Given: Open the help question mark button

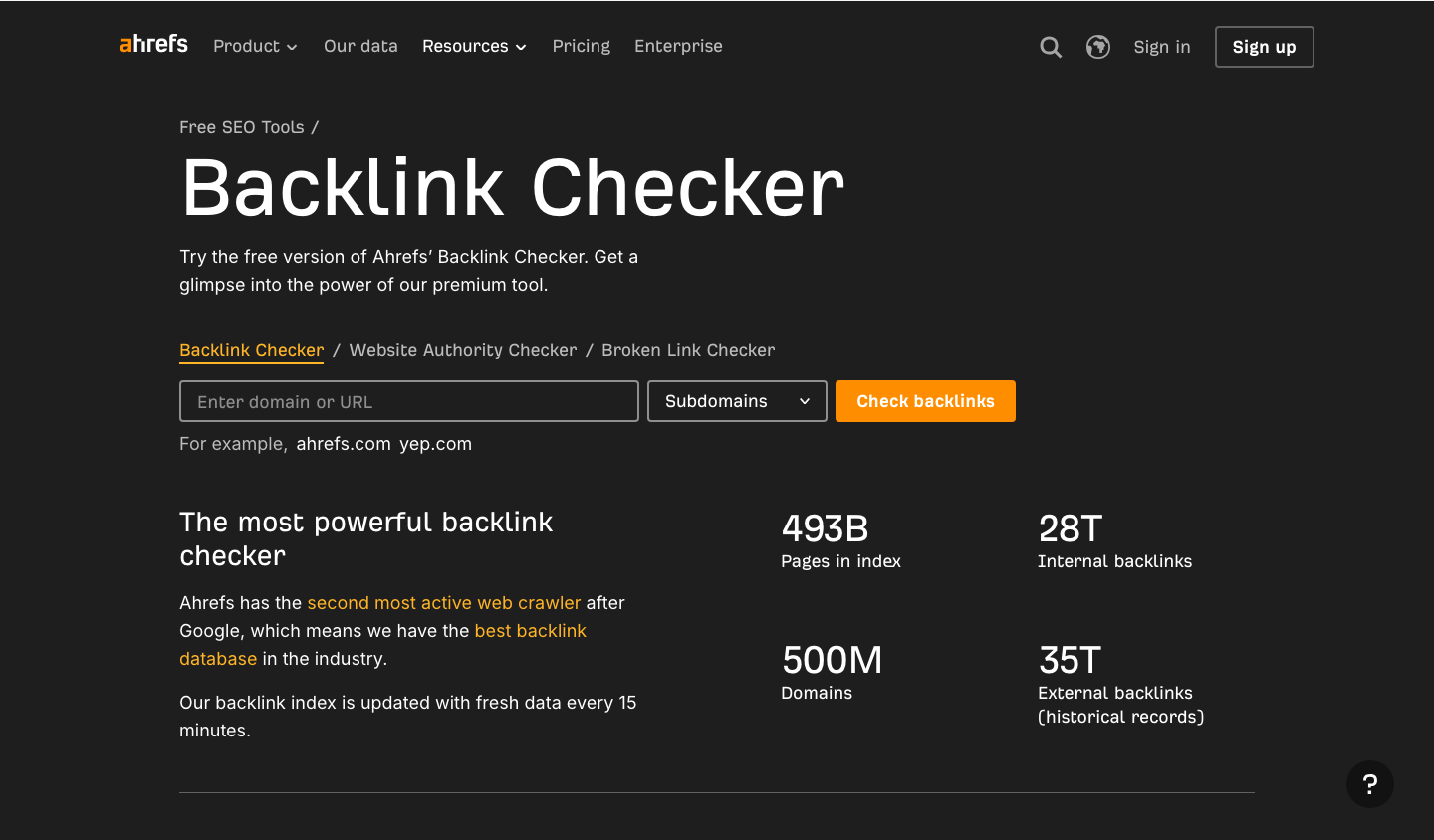Looking at the screenshot, I should coord(1370,784).
